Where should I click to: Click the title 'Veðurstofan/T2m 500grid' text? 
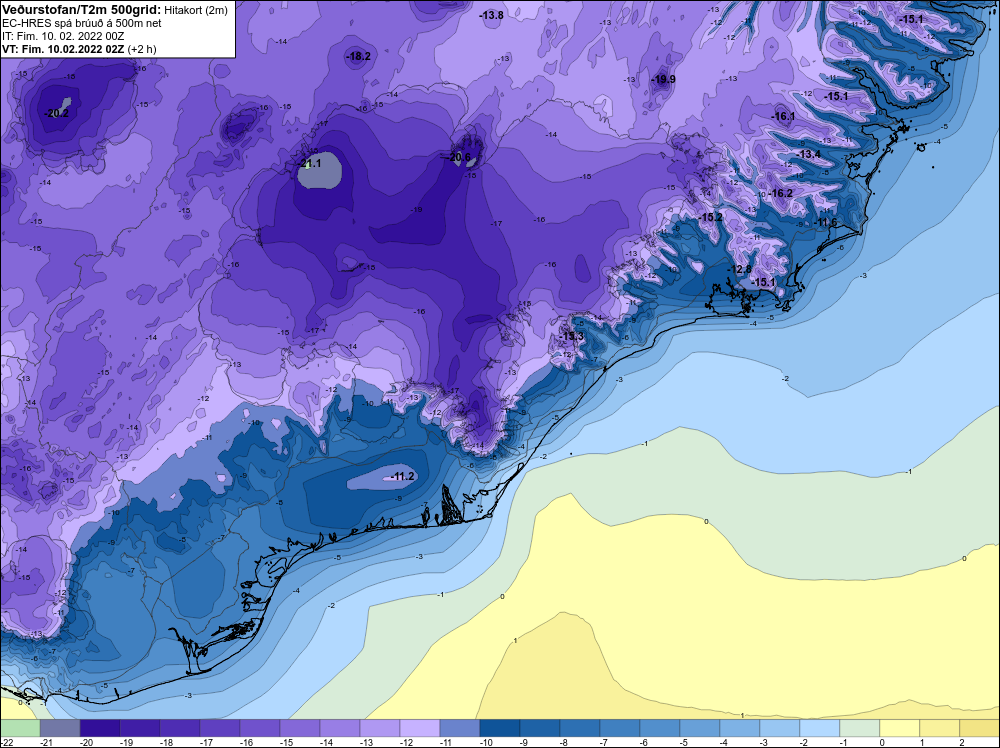pyautogui.click(x=81, y=9)
